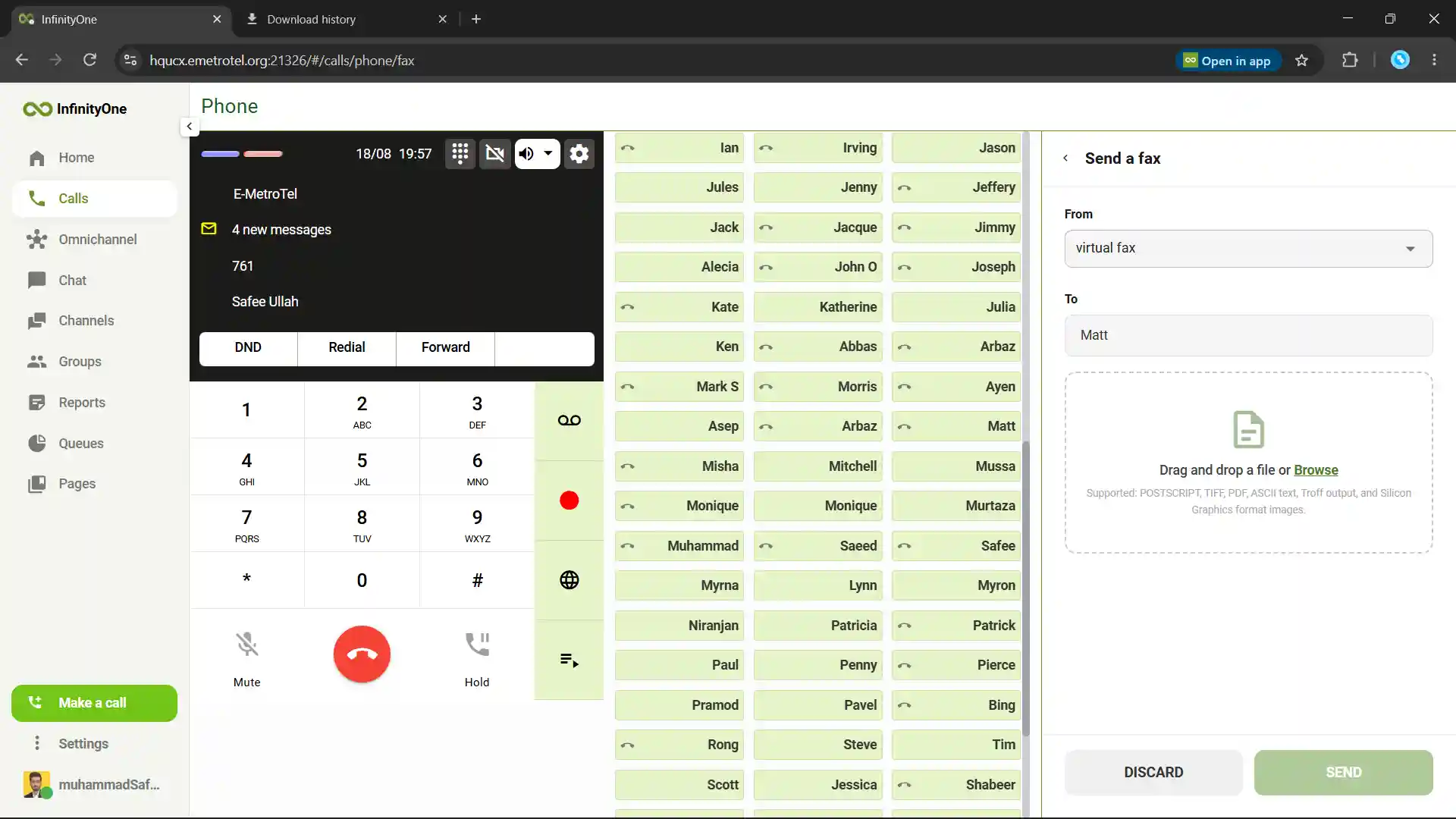Toggle the video camera off icon
1456x819 pixels.
[495, 154]
